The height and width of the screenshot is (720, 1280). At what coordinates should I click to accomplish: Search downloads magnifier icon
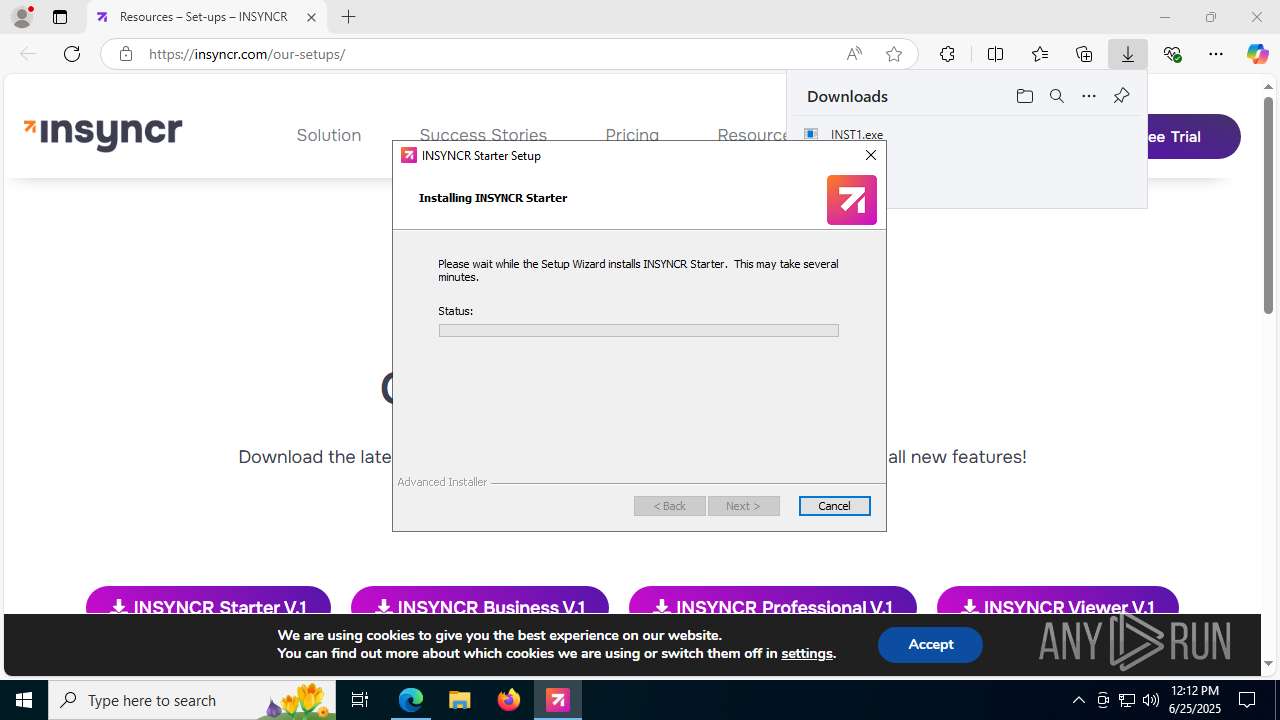(1056, 96)
